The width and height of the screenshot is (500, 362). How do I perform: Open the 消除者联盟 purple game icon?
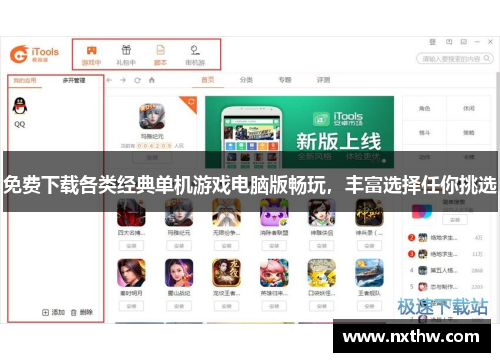click(x=274, y=213)
